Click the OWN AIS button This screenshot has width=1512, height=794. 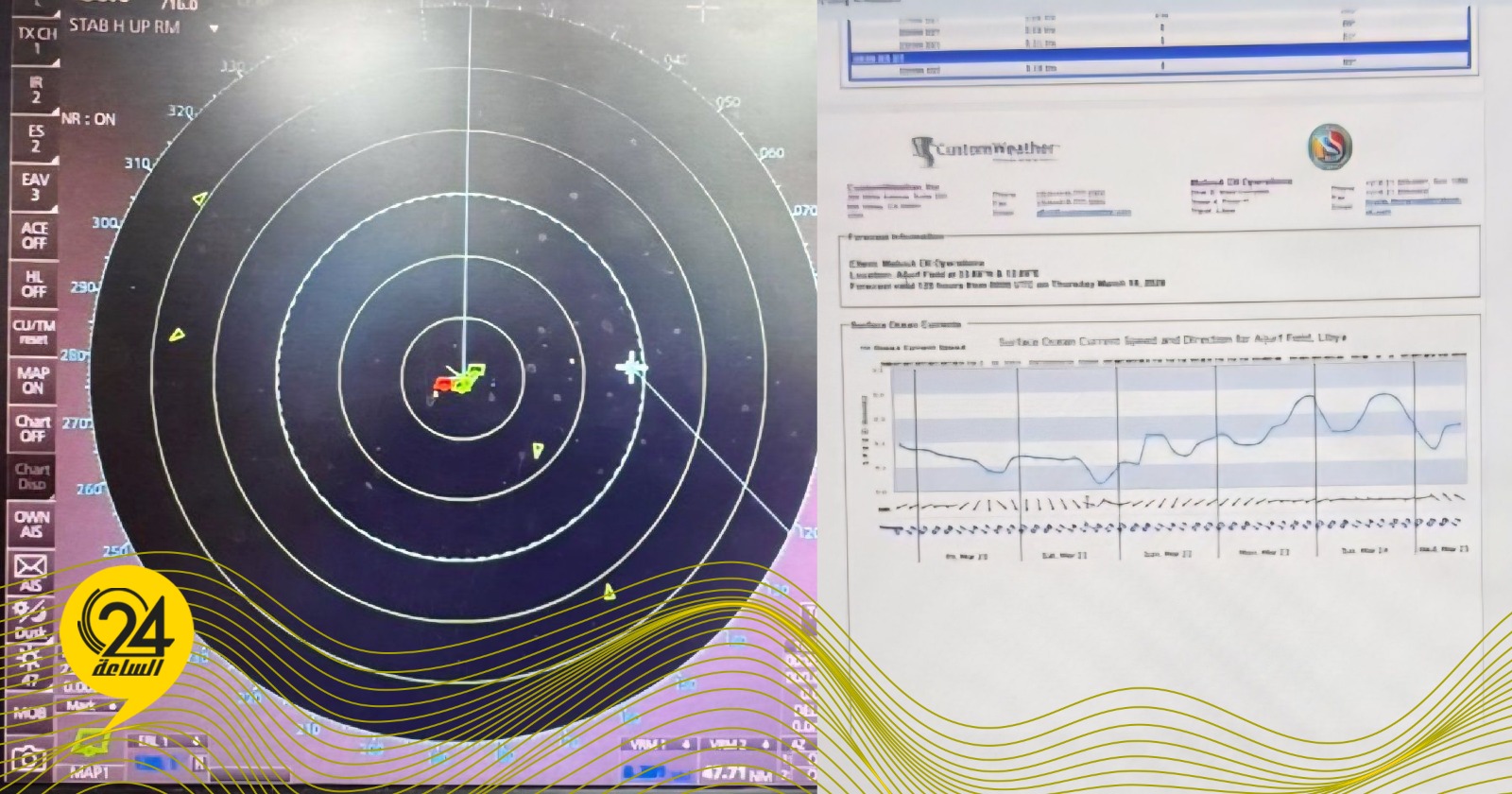coord(32,525)
